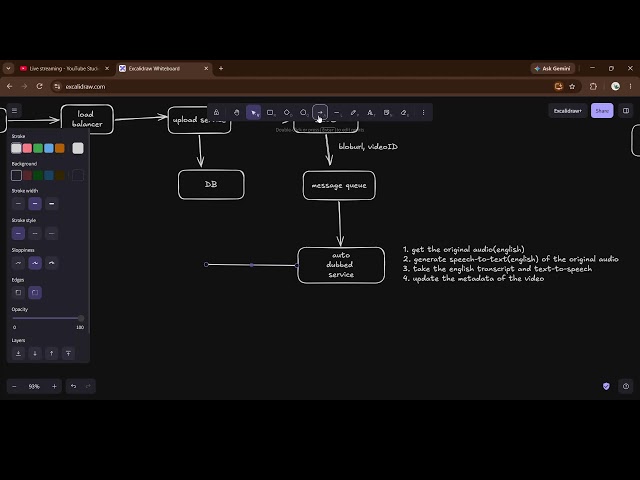Choose sharp edges option

[18, 293]
